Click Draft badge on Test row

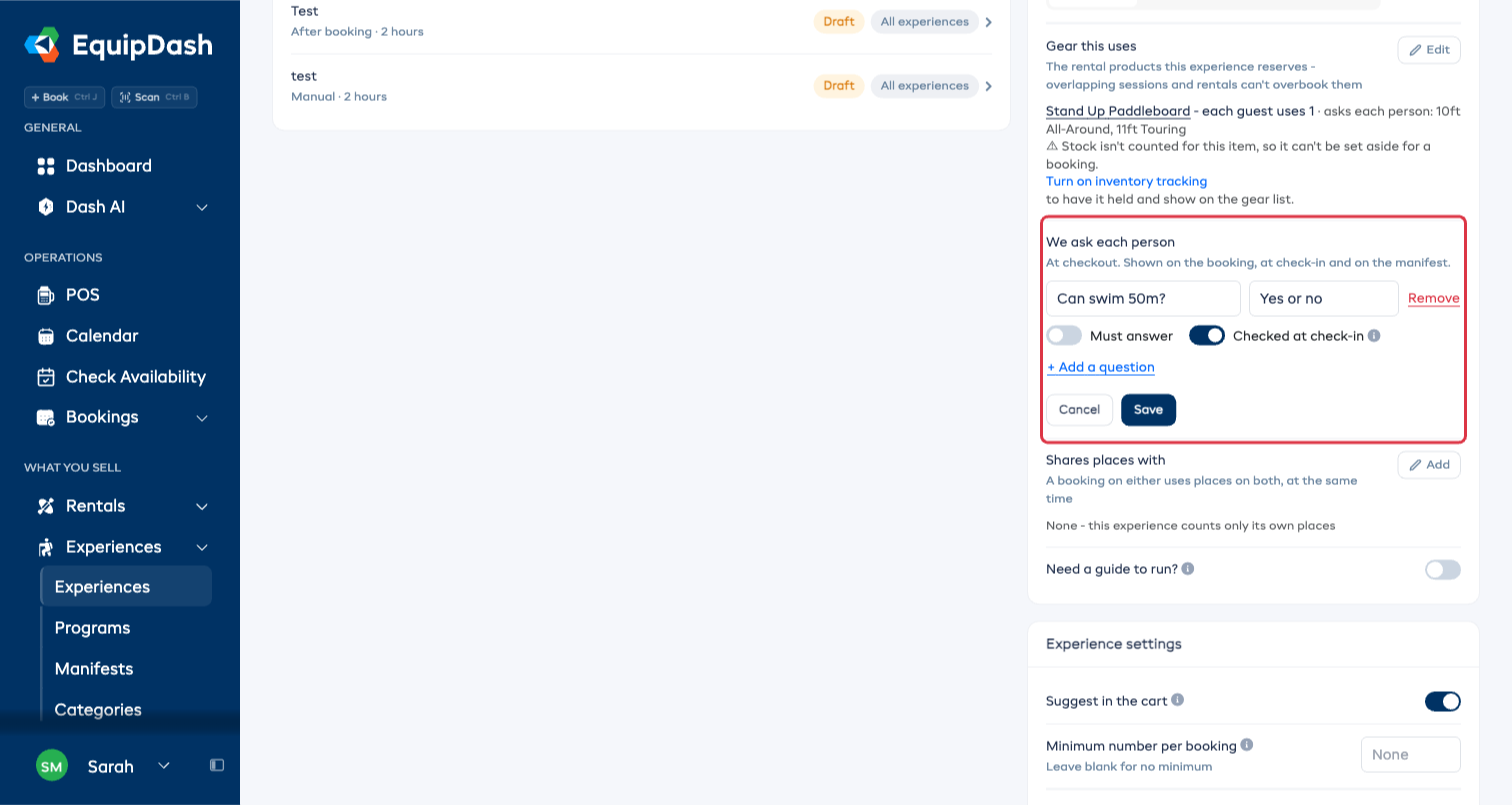point(839,22)
